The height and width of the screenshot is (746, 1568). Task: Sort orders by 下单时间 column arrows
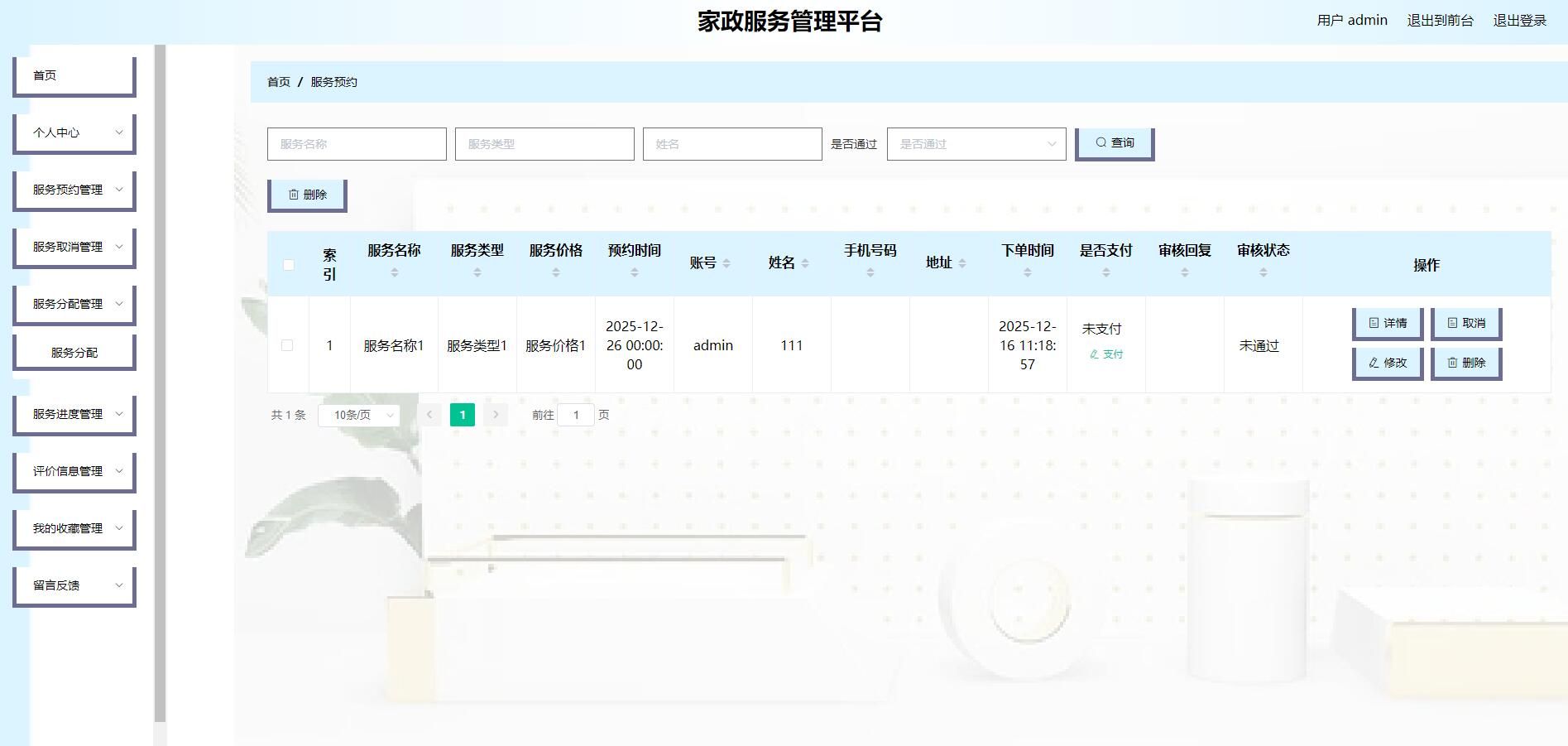[1027, 272]
